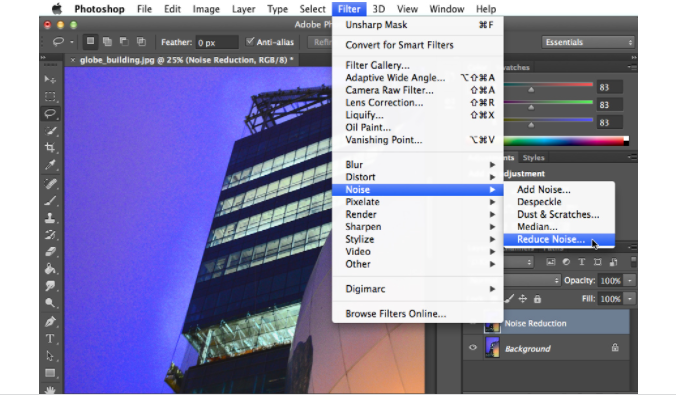Viewport: 676px width, 396px height.
Task: Select the Path Selection tool
Action: 50,356
